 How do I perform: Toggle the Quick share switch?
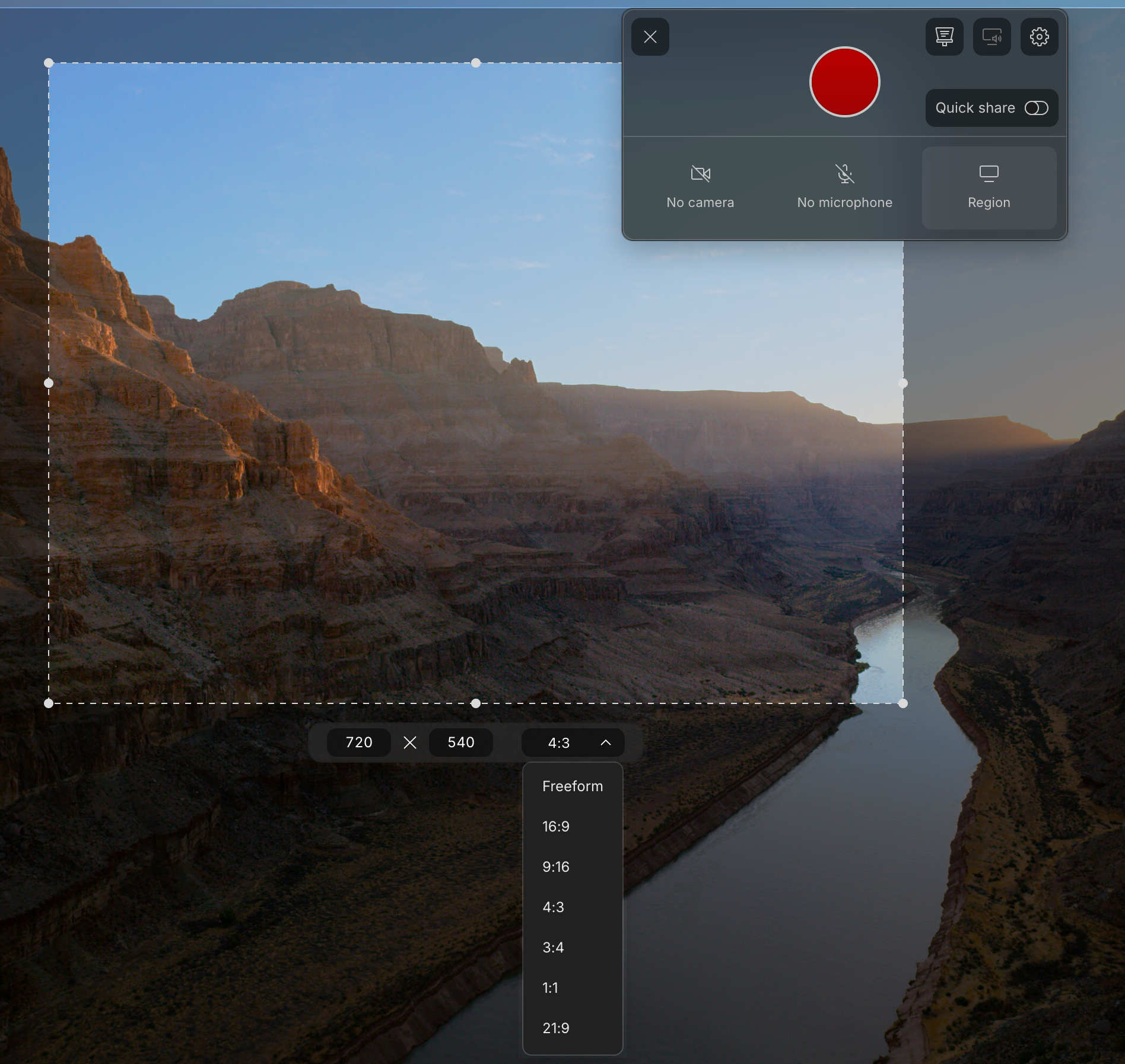tap(1037, 108)
